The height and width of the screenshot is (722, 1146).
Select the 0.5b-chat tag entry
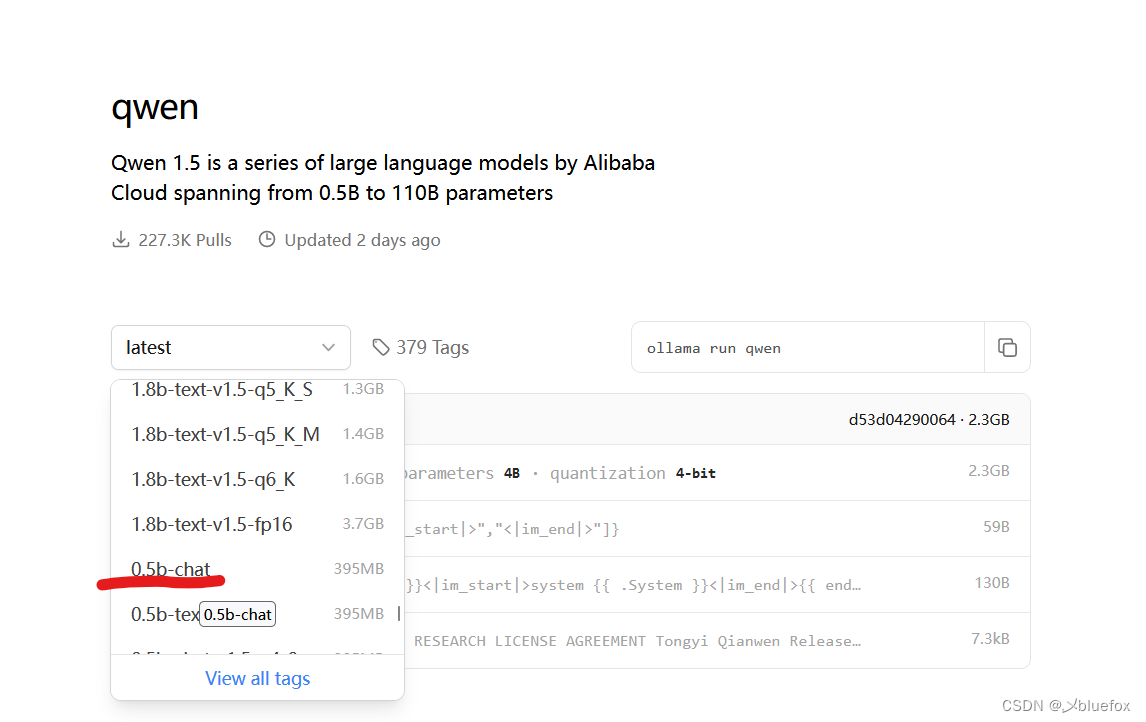pyautogui.click(x=257, y=569)
